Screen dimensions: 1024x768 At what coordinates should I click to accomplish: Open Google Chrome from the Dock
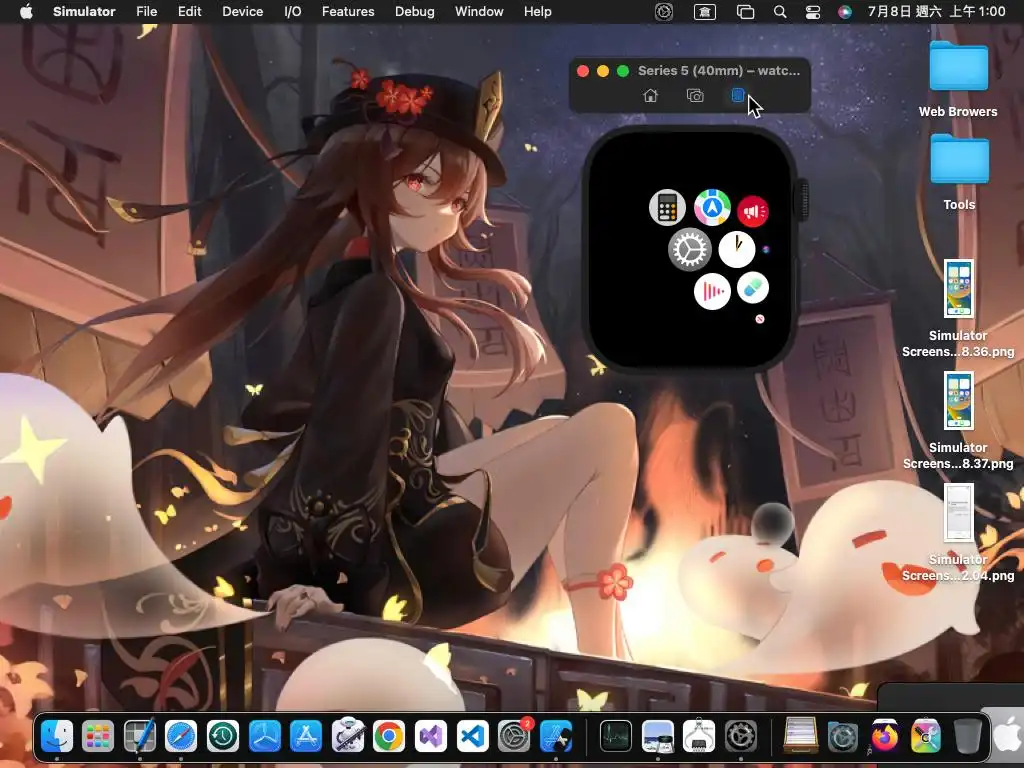[x=389, y=737]
